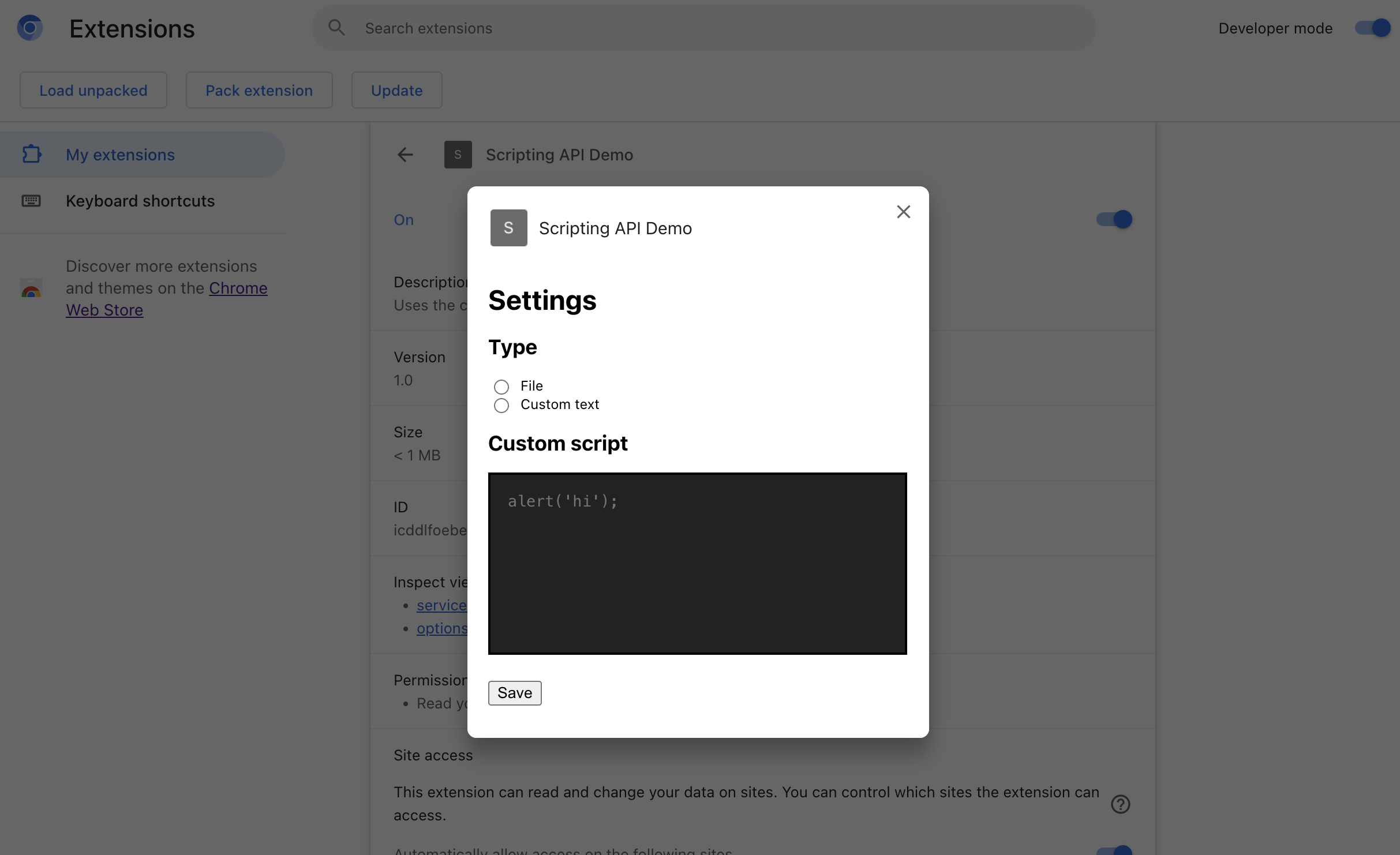Click the Load unpacked button
1400x855 pixels.
93,90
